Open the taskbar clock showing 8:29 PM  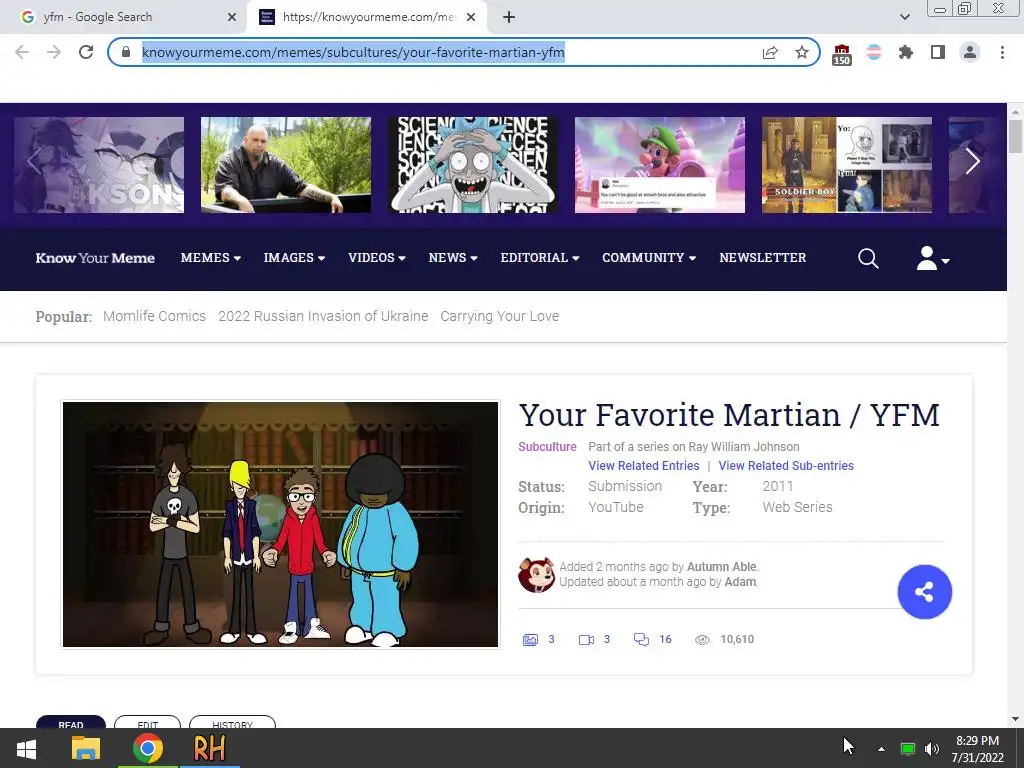pyautogui.click(x=977, y=749)
